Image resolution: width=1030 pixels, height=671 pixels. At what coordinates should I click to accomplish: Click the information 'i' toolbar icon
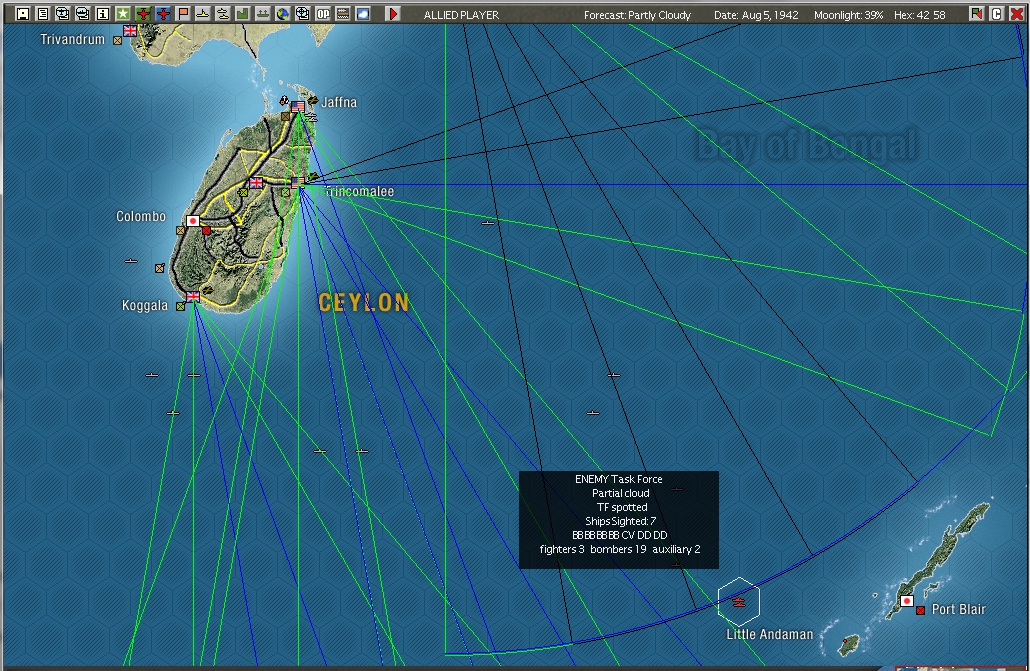[x=103, y=14]
